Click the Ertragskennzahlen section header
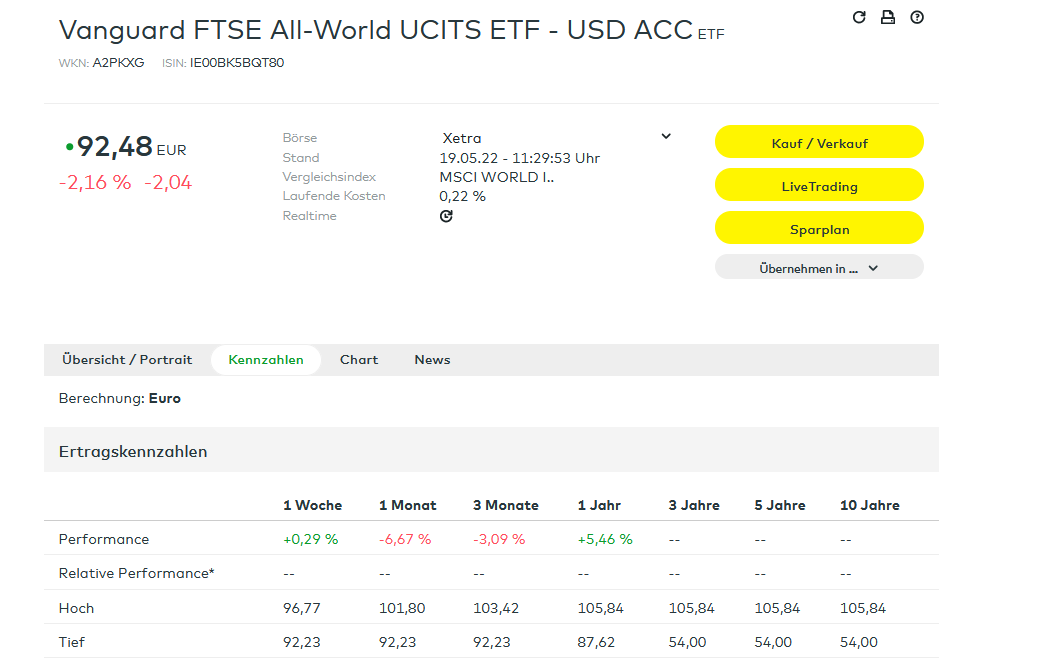 click(x=133, y=452)
